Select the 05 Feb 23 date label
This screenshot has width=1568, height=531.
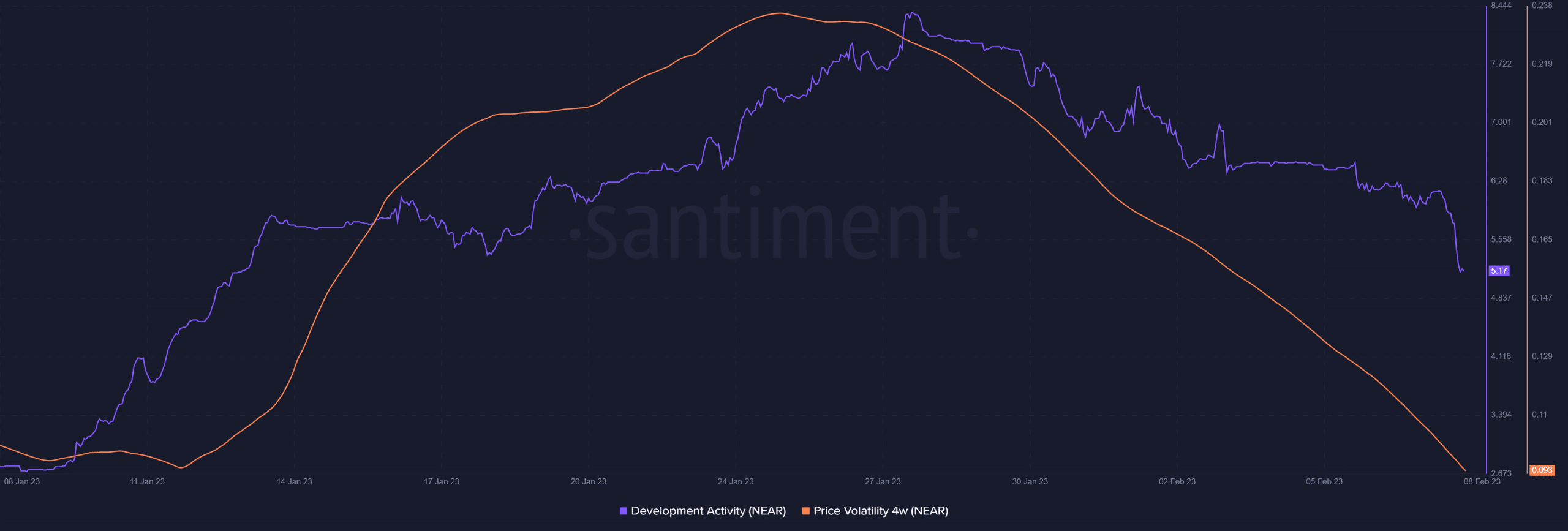point(1324,481)
